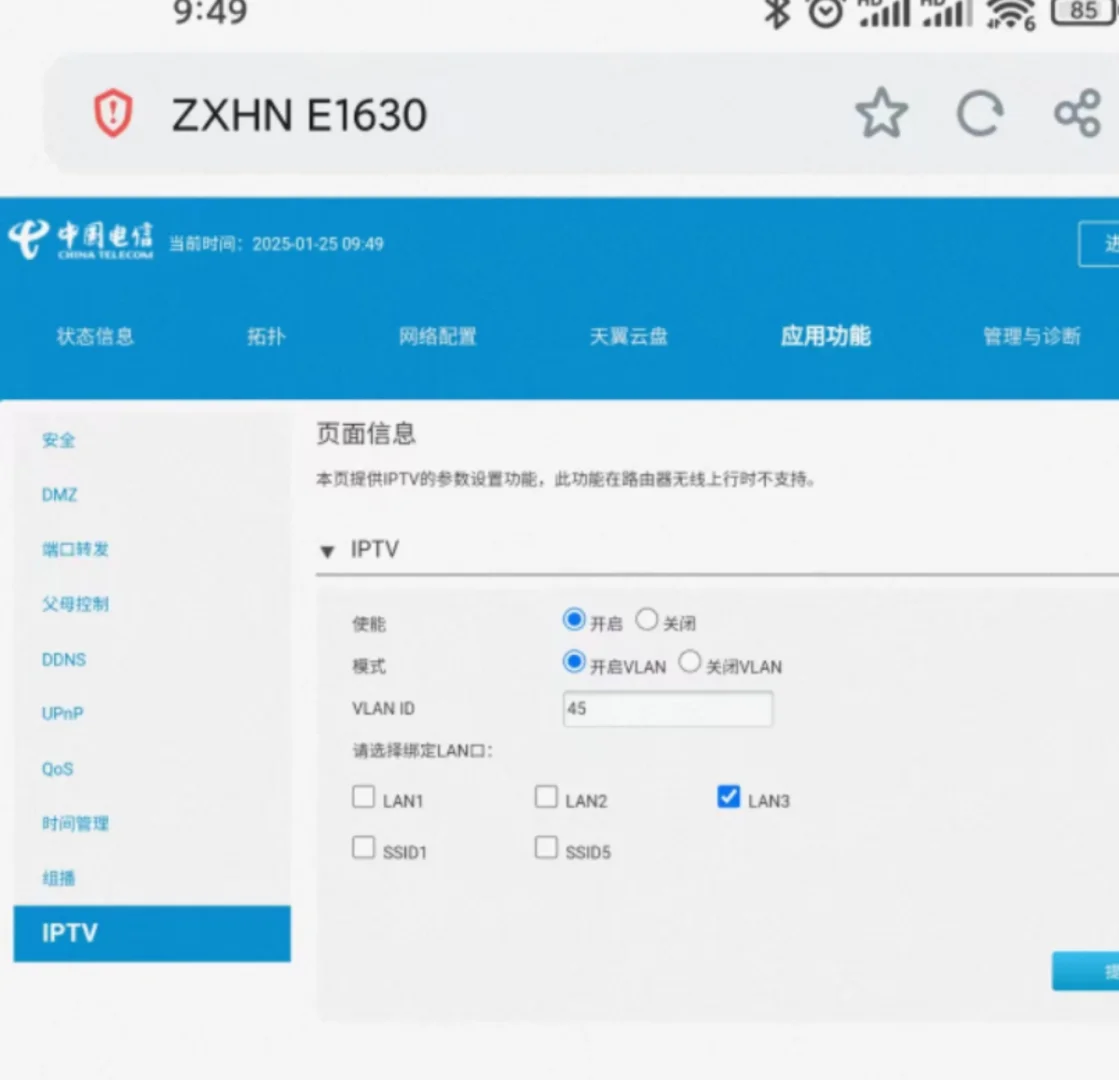
Task: Tap the Wi-Fi 6 status bar icon
Action: (x=1011, y=13)
